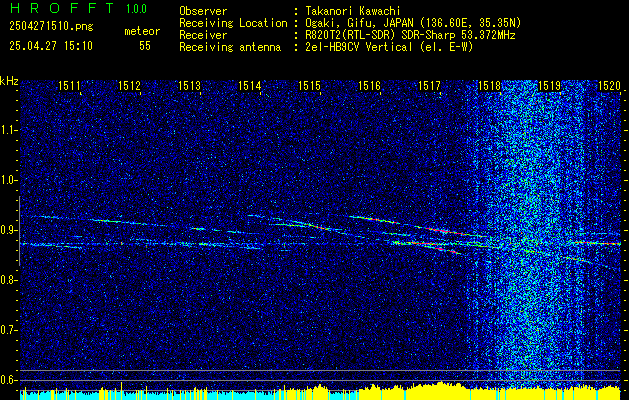Click the 0.8 kHz axis label

[7, 280]
